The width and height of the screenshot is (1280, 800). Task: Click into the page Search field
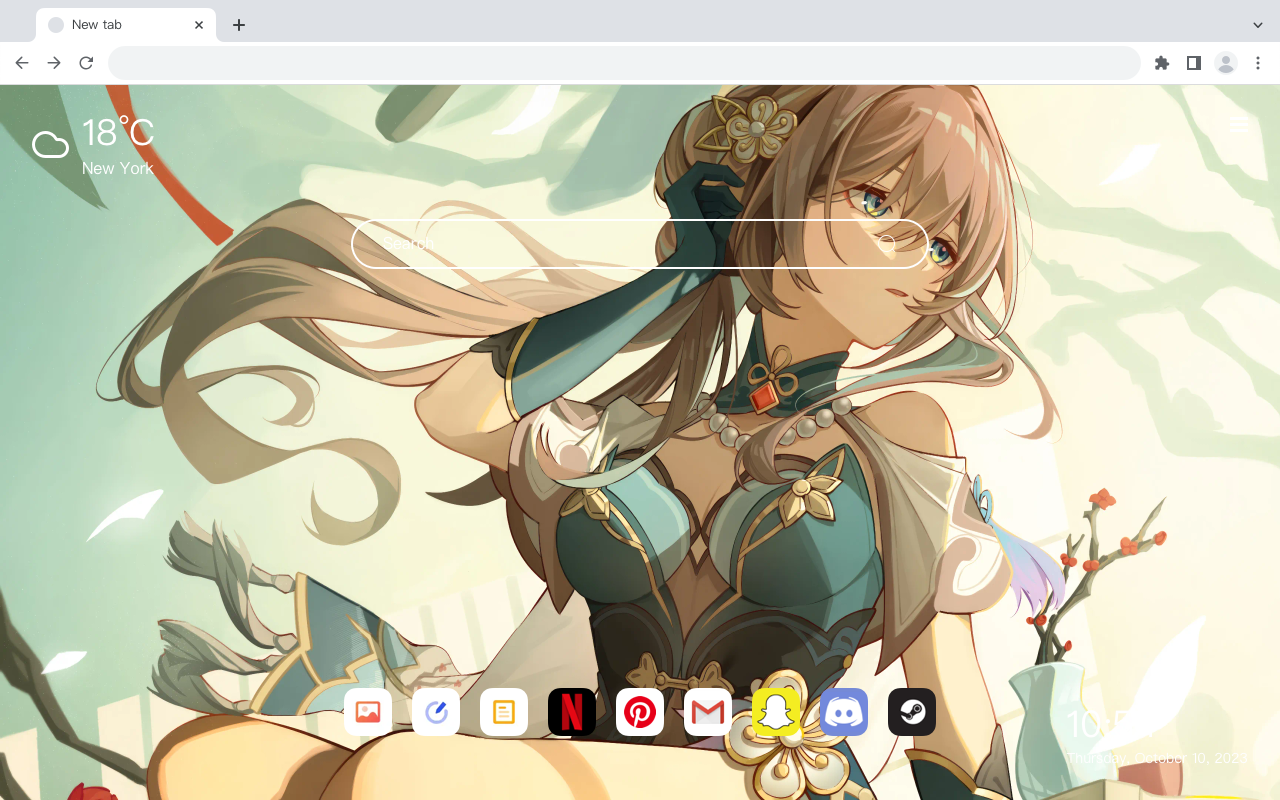640,244
